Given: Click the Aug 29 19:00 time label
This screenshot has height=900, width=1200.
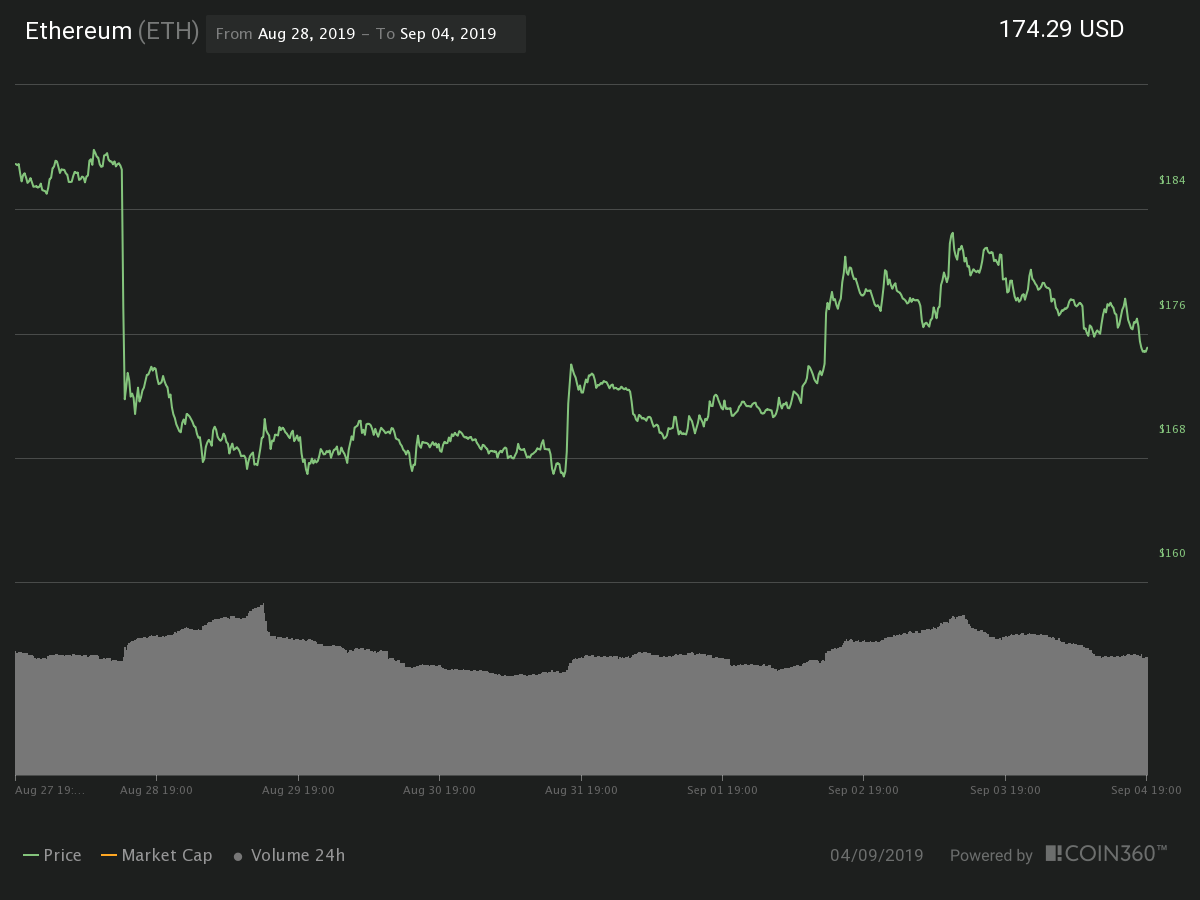Looking at the screenshot, I should (298, 790).
